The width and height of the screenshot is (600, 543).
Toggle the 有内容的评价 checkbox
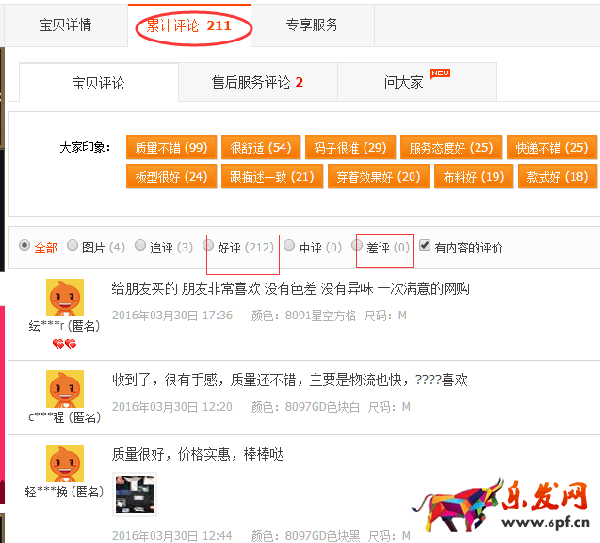[x=425, y=246]
